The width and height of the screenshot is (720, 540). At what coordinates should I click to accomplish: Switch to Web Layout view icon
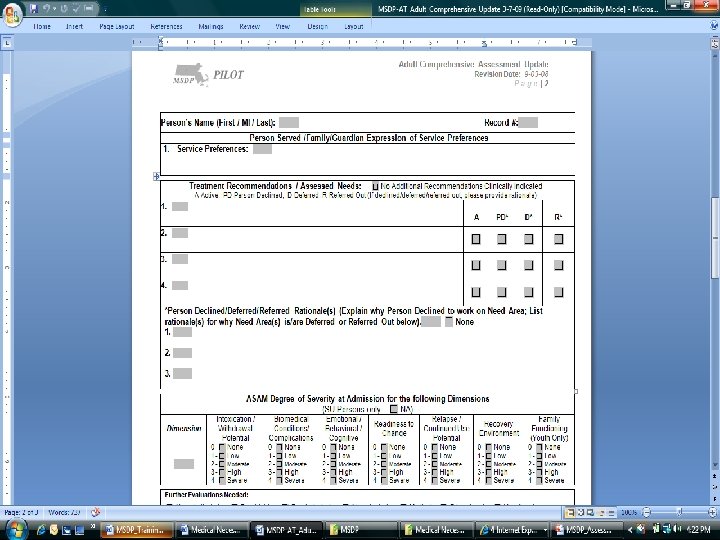pyautogui.click(x=591, y=512)
